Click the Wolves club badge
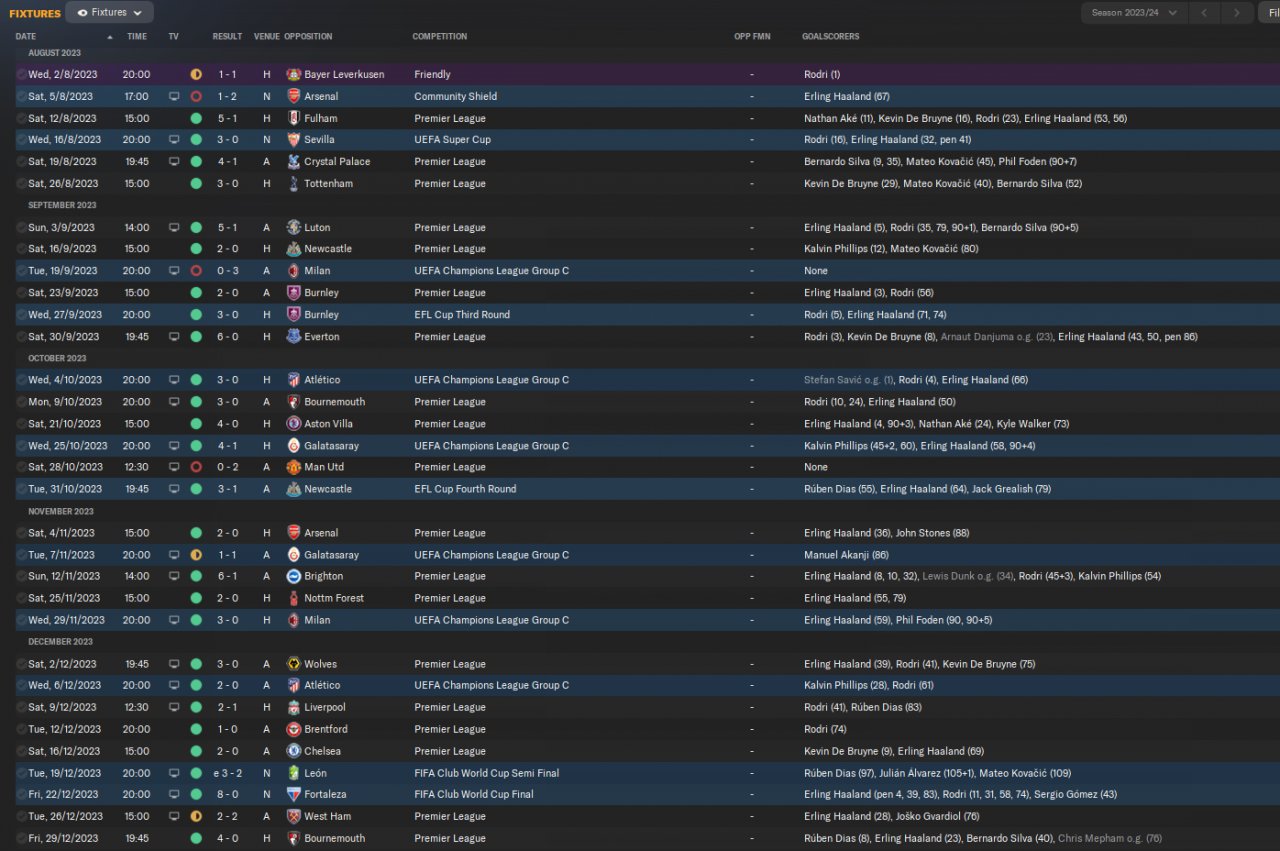This screenshot has width=1280, height=851. (294, 664)
